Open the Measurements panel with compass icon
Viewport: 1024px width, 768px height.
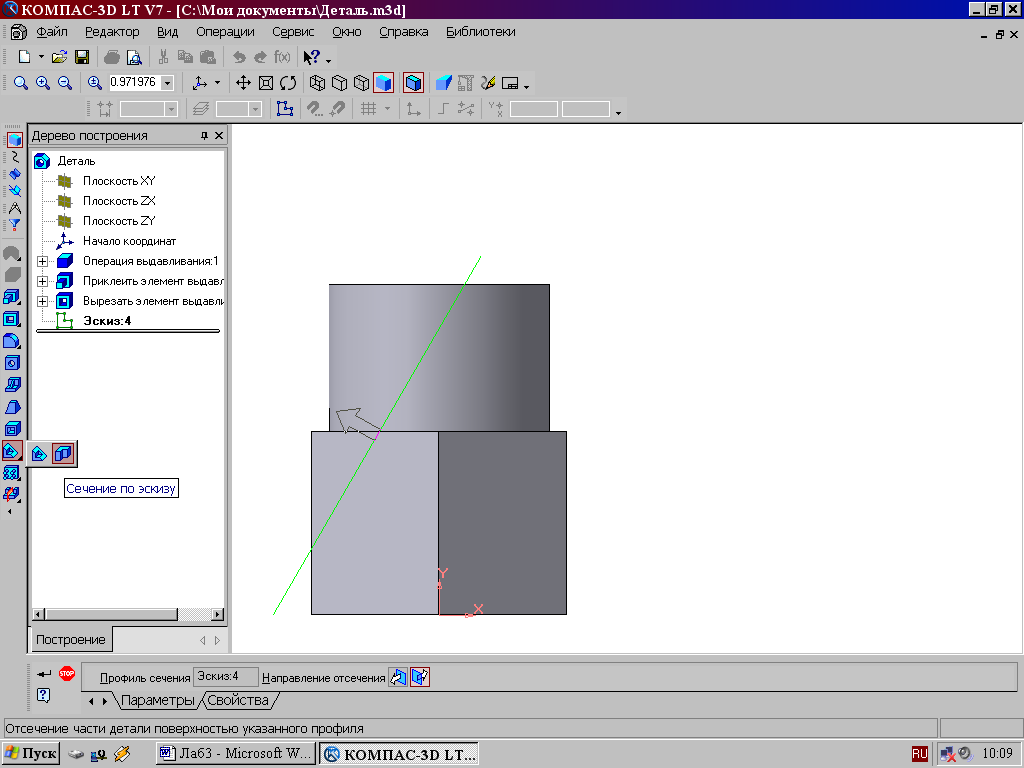point(14,208)
